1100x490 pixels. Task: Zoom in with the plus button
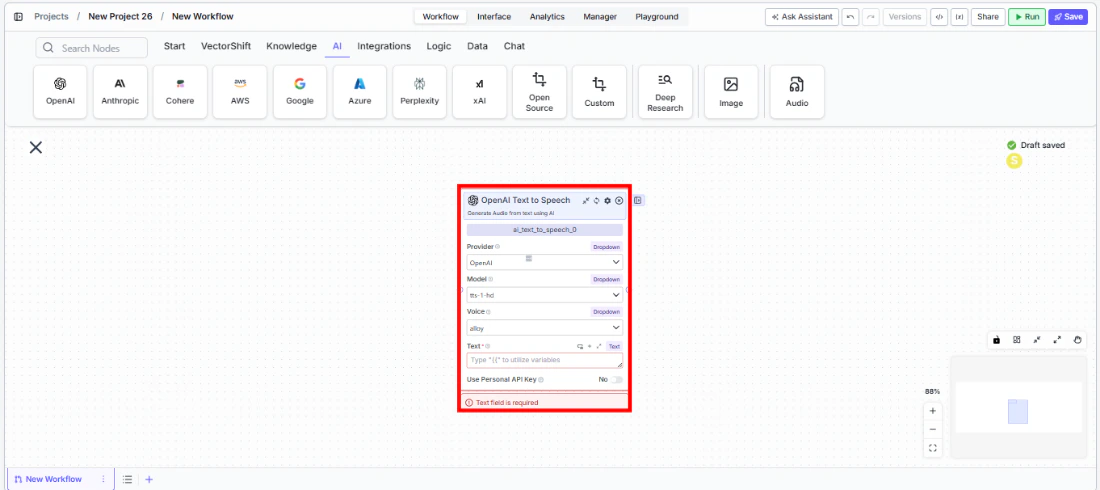[x=932, y=411]
